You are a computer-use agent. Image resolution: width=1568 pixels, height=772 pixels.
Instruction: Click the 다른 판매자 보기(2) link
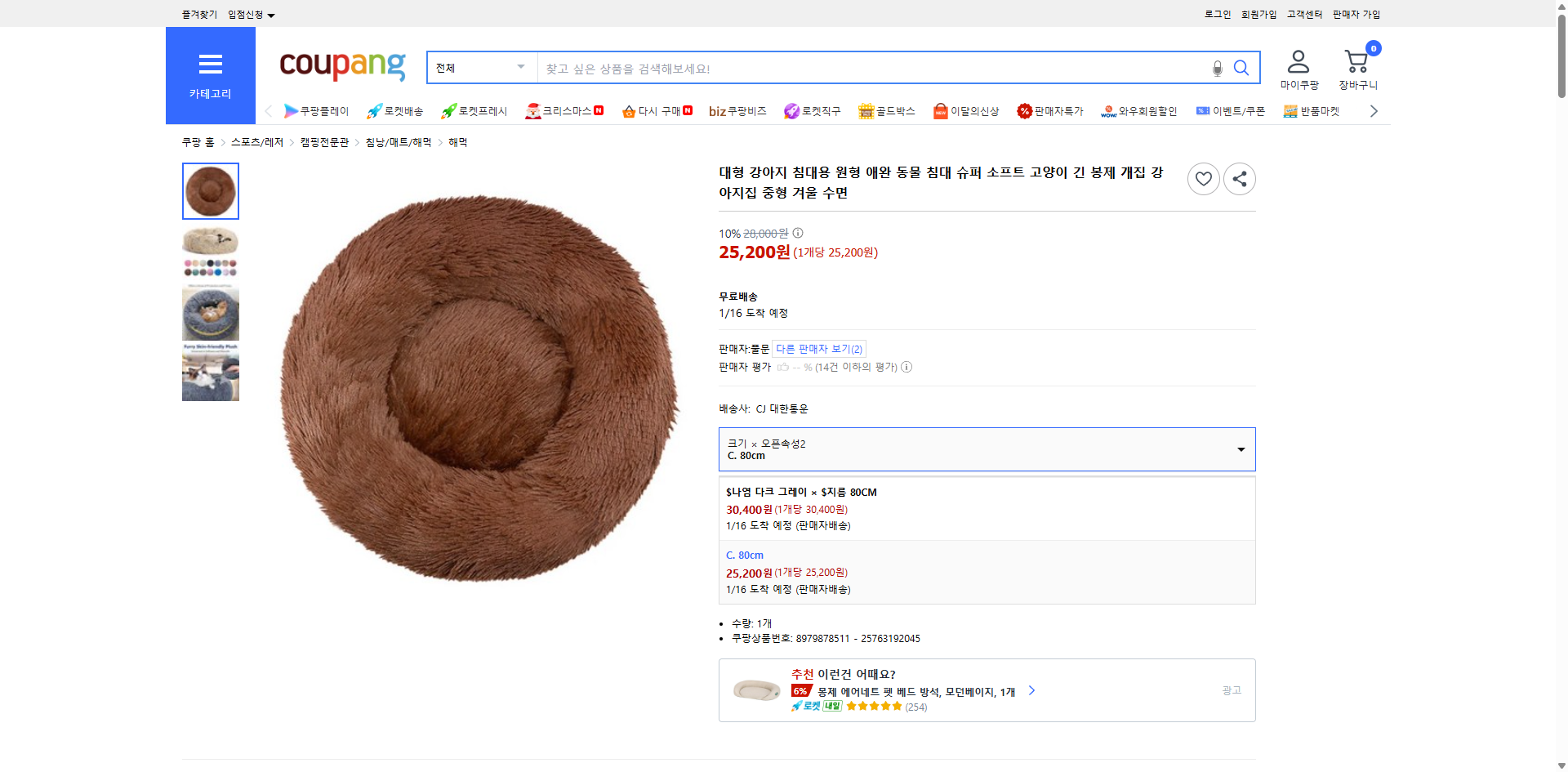click(x=819, y=349)
